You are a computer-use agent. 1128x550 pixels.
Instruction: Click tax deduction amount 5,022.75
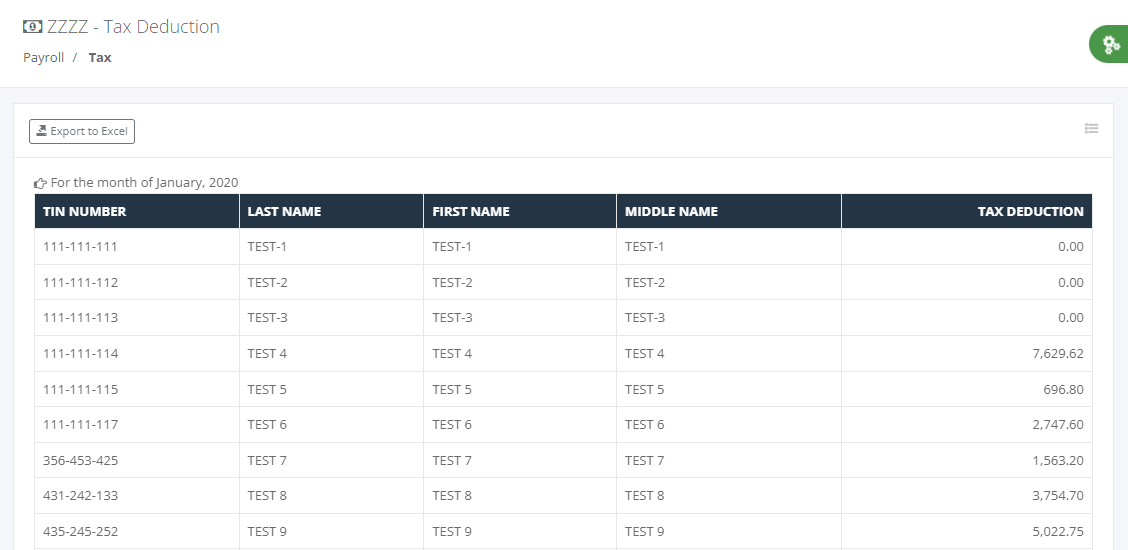click(x=967, y=532)
